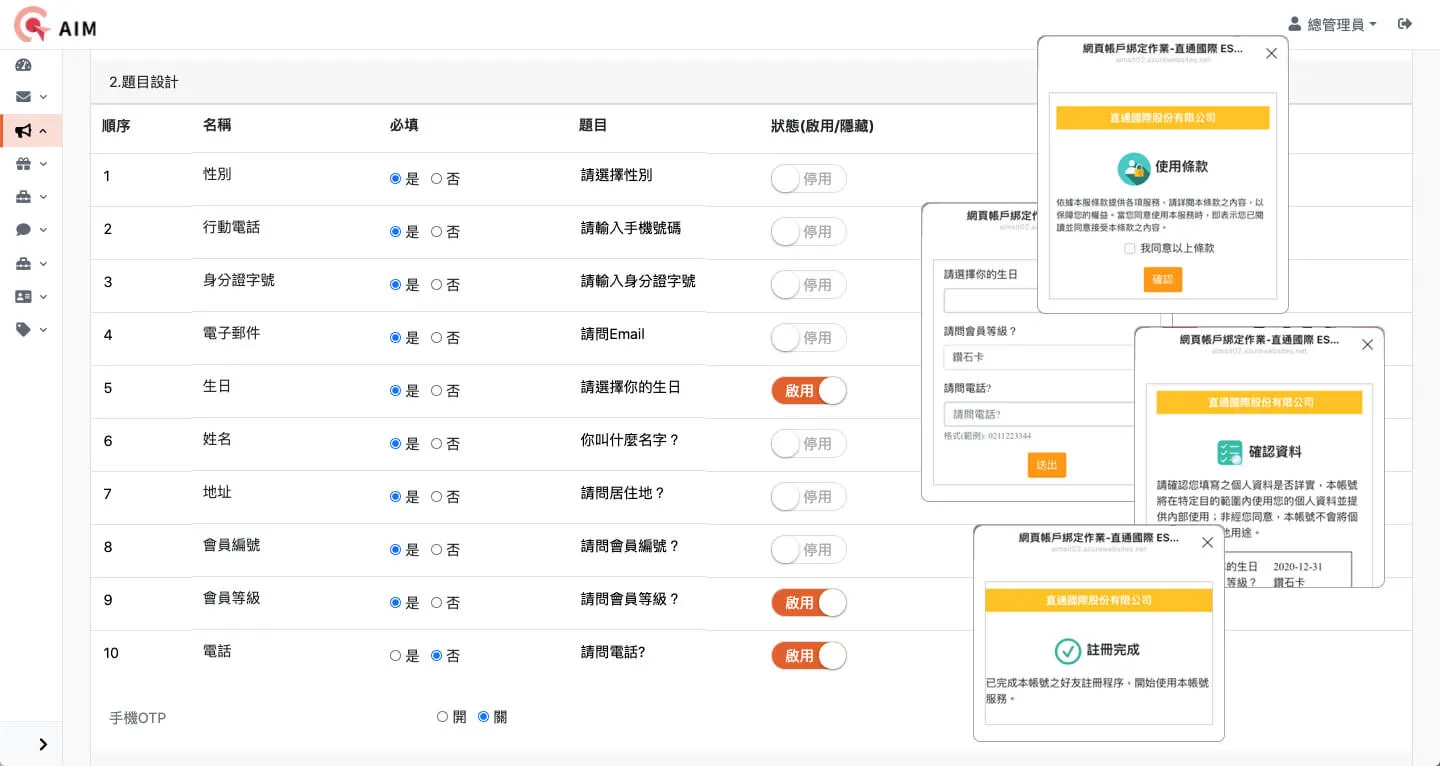
Task: Close the 使用條款 popup with its X
Action: (x=1271, y=54)
